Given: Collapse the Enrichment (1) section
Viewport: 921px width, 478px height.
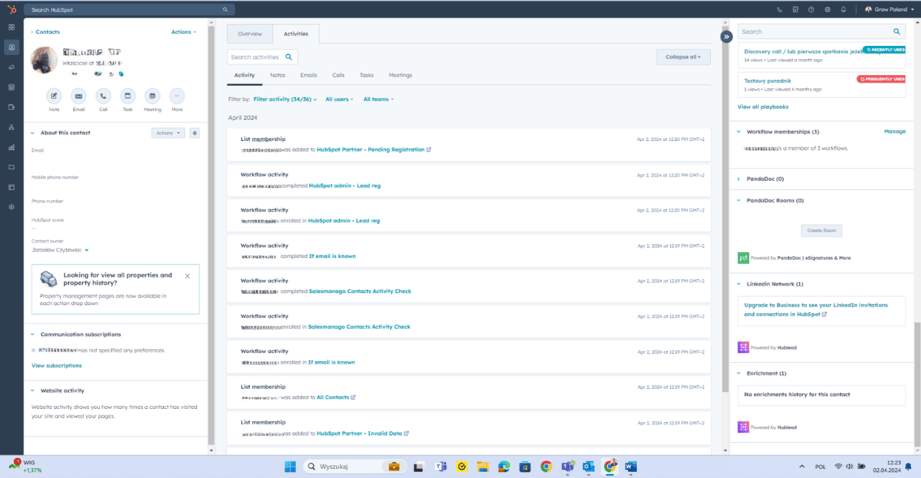Looking at the screenshot, I should [x=739, y=373].
